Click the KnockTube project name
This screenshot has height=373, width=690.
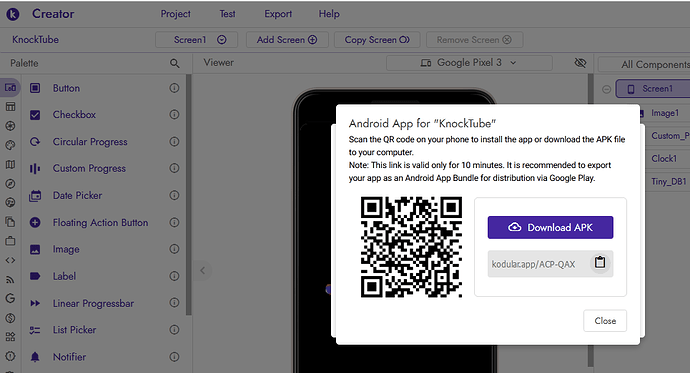(35, 40)
